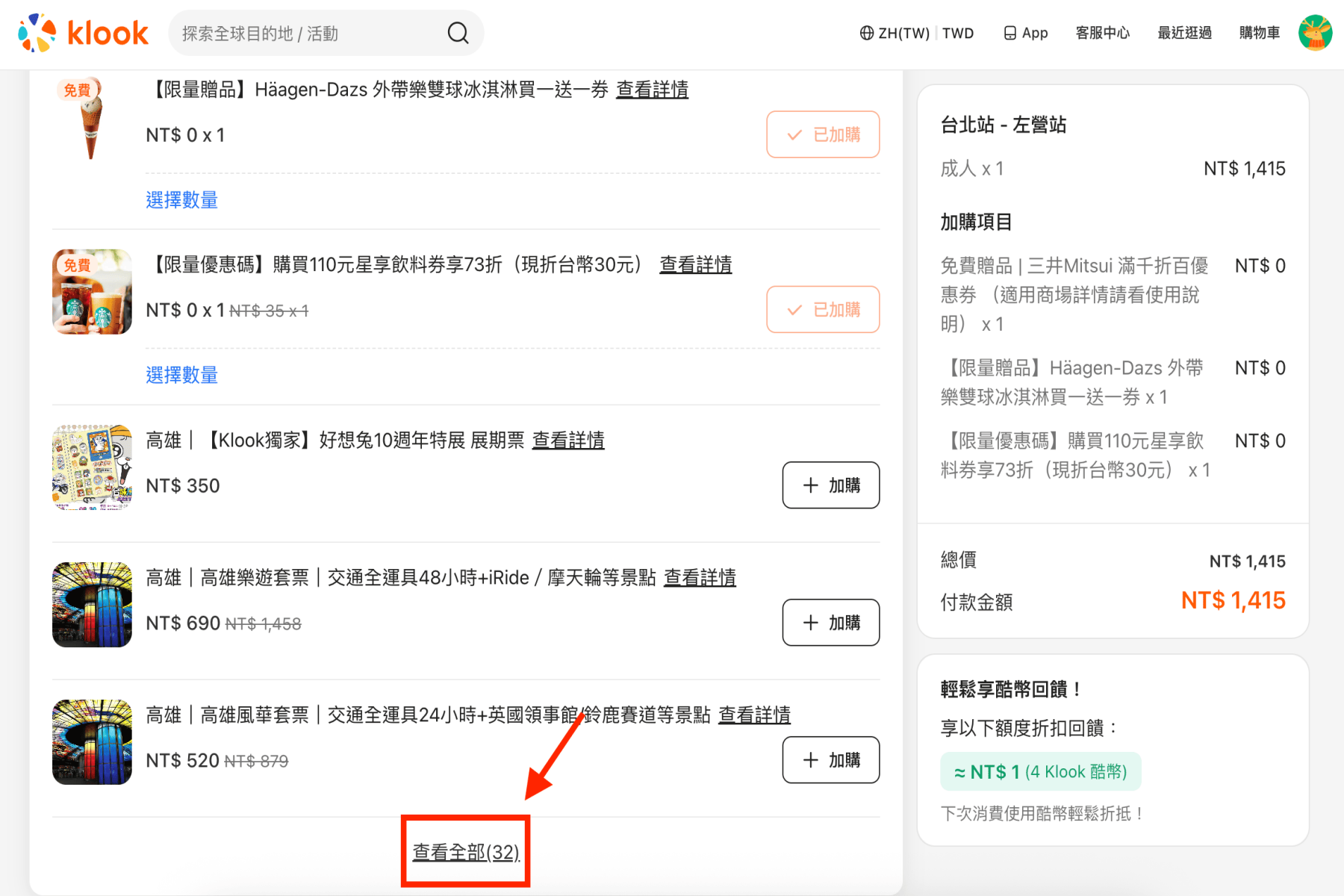Image resolution: width=1344 pixels, height=896 pixels.
Task: Click the plus icon for 高雄風華套票
Action: (811, 760)
